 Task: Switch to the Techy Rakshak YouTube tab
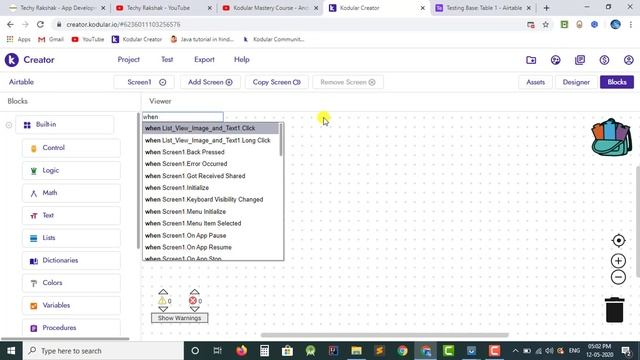tap(163, 8)
